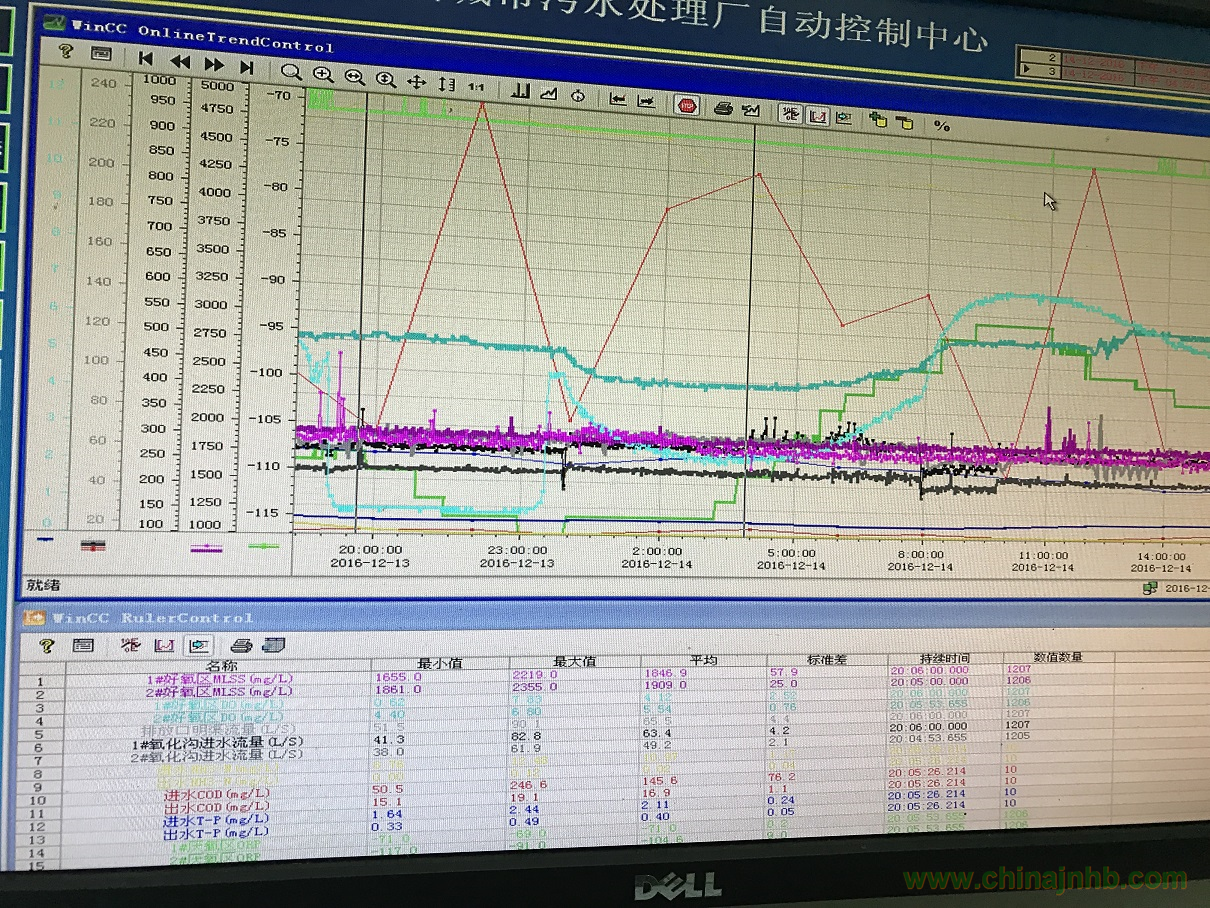The height and width of the screenshot is (908, 1210).
Task: Open the select data connection icon
Action: [520, 90]
